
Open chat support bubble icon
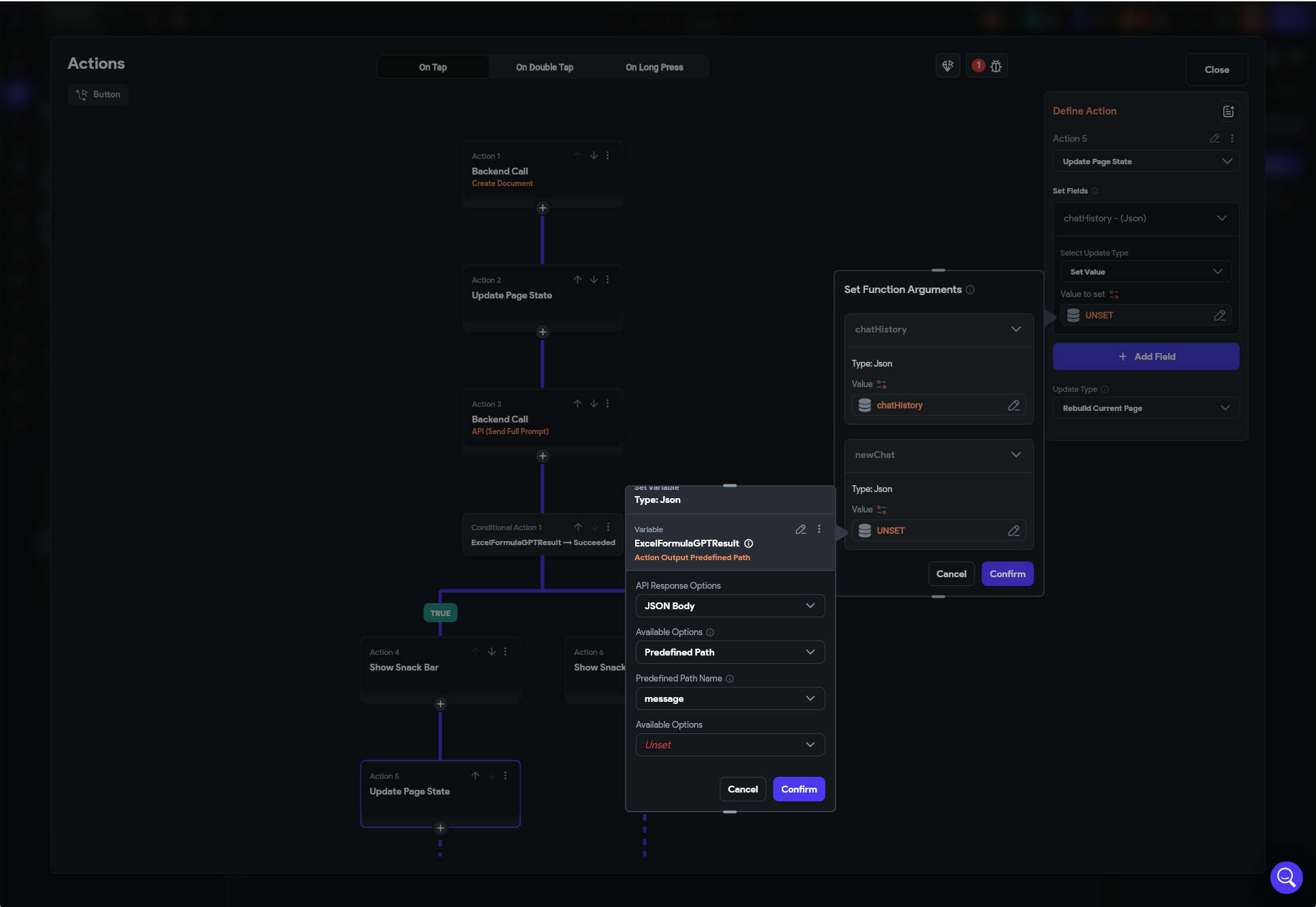[x=1286, y=877]
